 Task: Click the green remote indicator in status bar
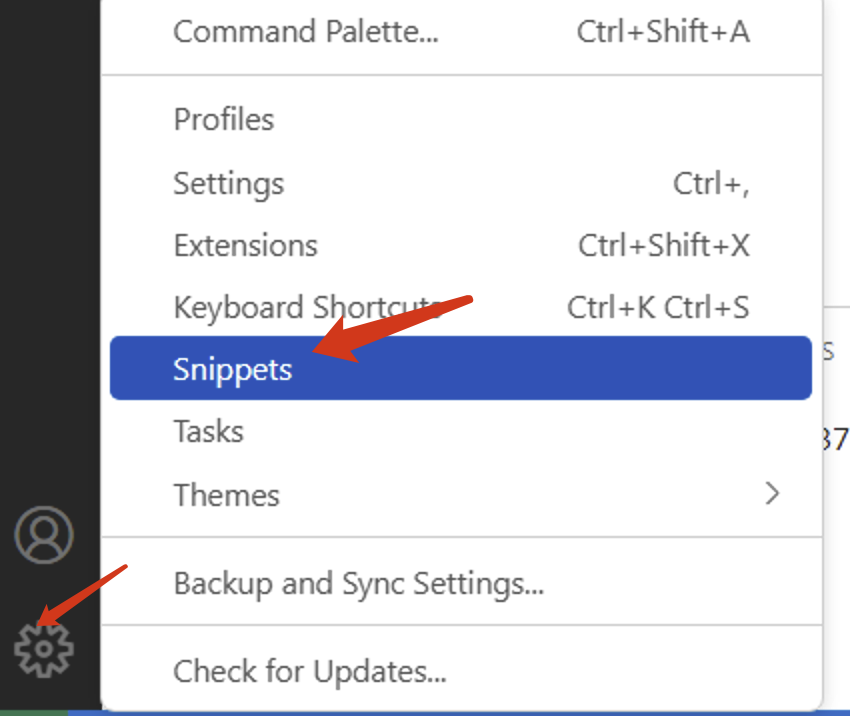[x=34, y=713]
